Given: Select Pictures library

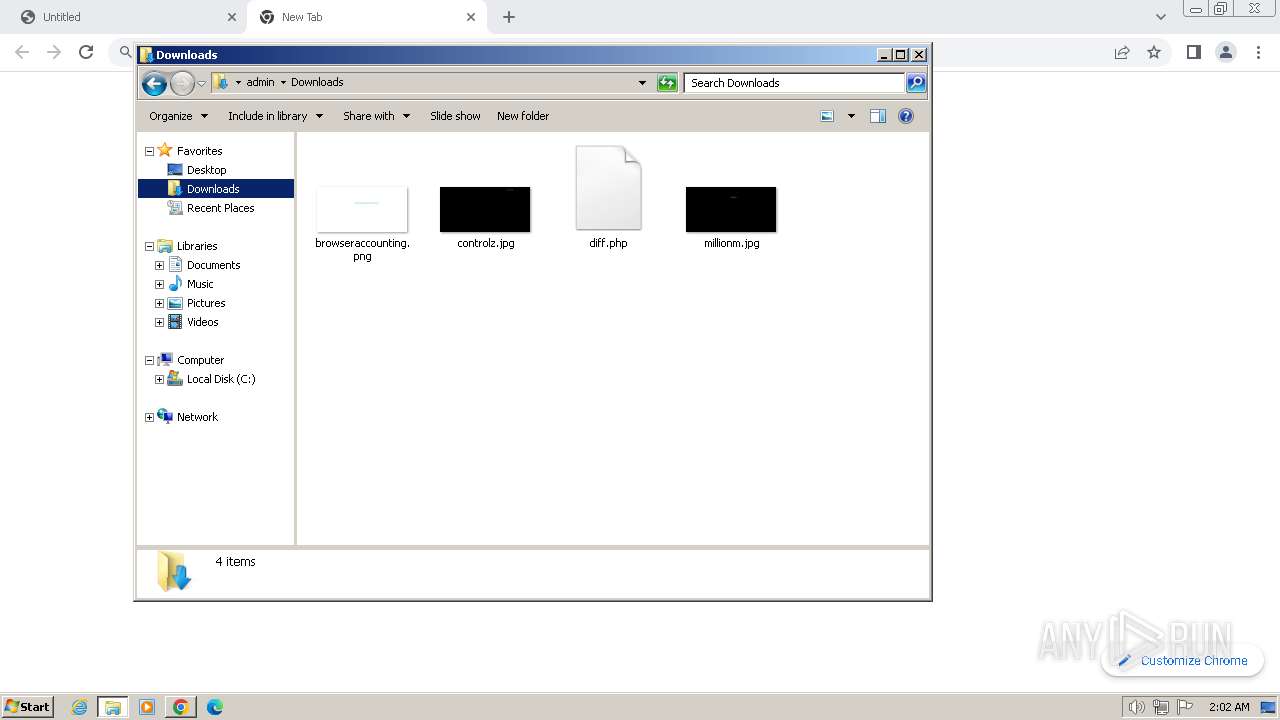Looking at the screenshot, I should click(206, 303).
